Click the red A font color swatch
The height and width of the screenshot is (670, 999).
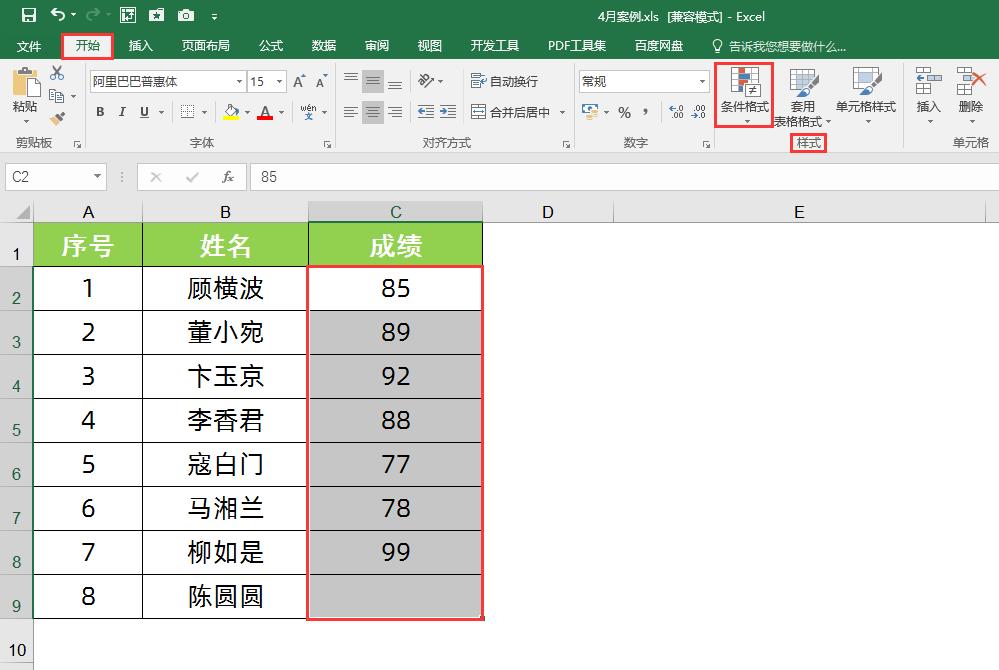[x=265, y=112]
